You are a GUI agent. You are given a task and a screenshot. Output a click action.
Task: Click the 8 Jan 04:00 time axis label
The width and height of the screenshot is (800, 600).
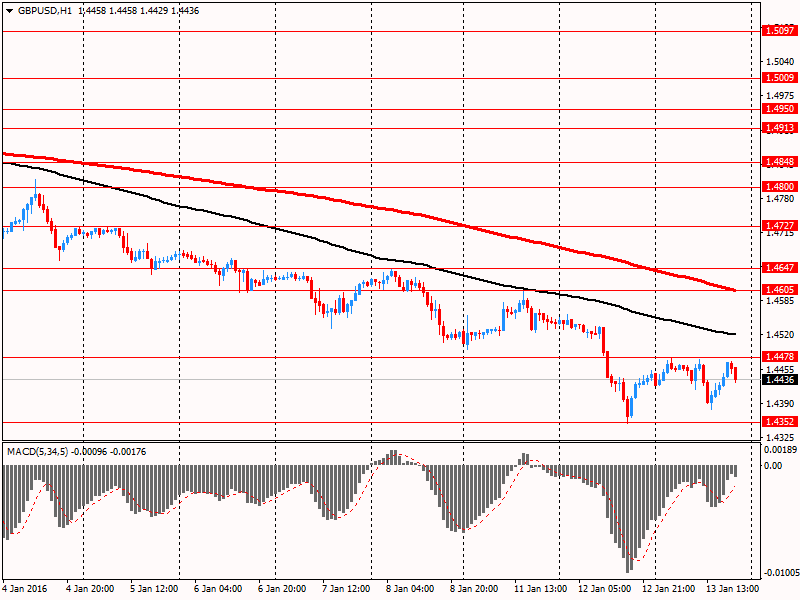(x=410, y=589)
